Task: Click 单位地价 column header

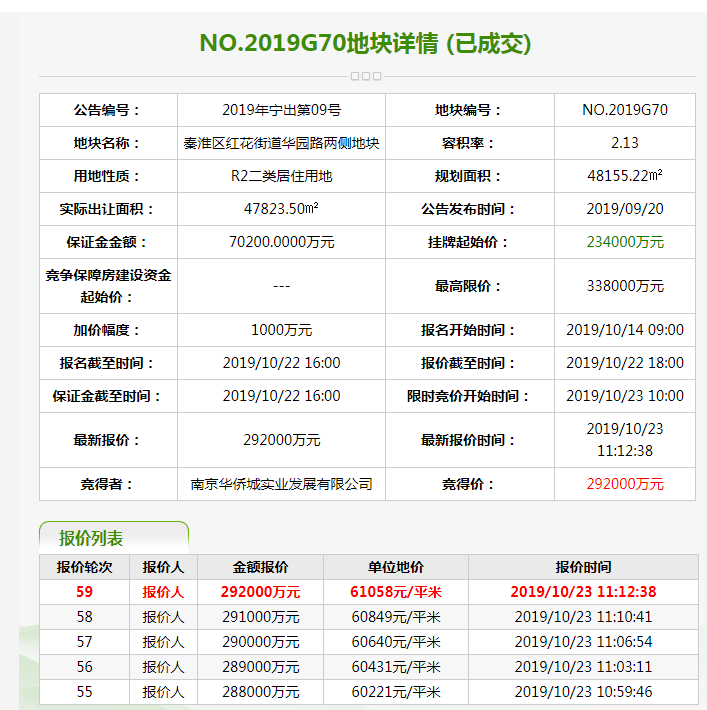Action: pyautogui.click(x=396, y=567)
